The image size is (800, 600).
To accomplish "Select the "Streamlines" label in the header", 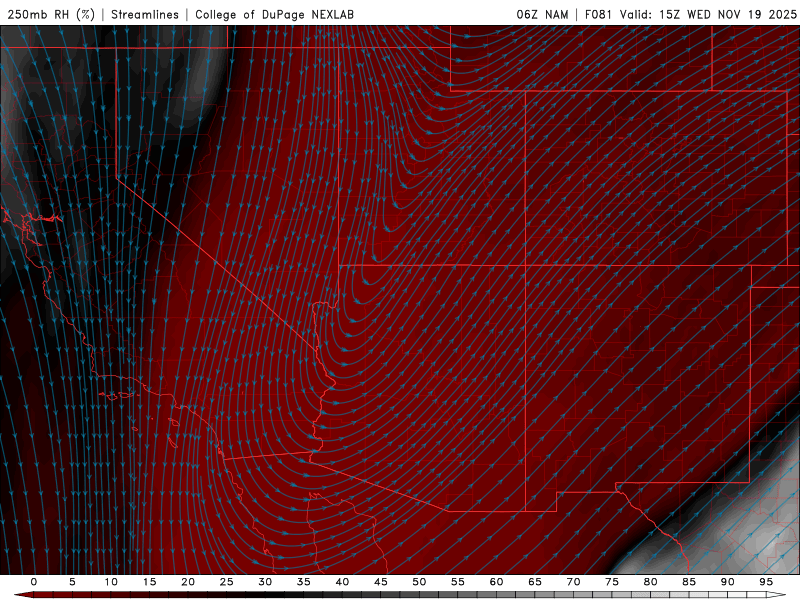I will tap(145, 14).
